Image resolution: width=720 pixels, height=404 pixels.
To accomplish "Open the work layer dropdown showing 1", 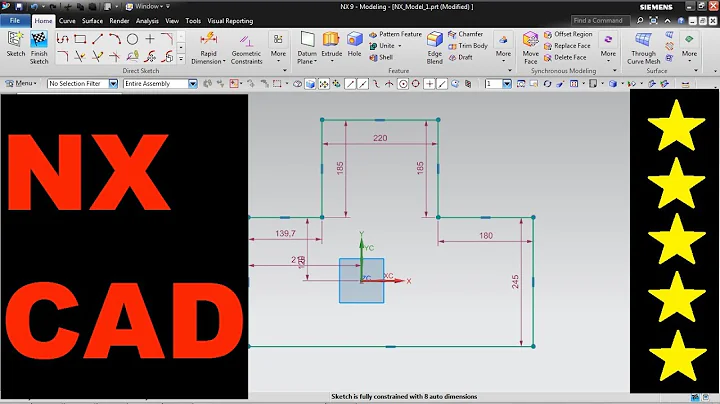I will pos(507,84).
